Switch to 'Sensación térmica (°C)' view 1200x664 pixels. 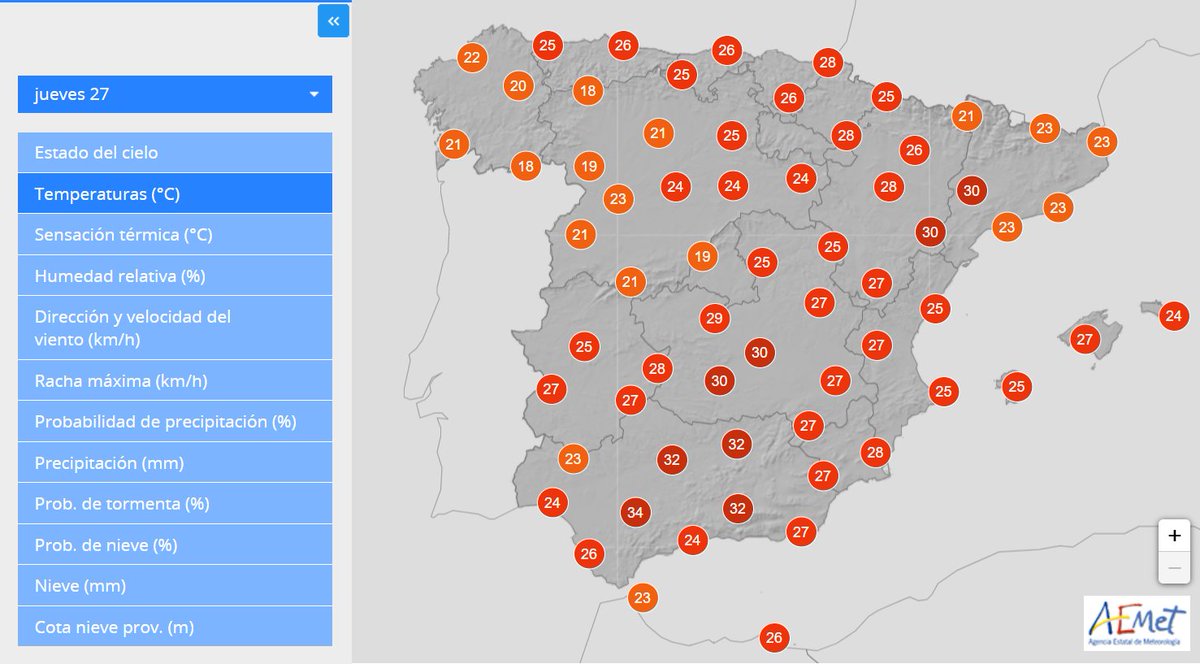pos(175,234)
